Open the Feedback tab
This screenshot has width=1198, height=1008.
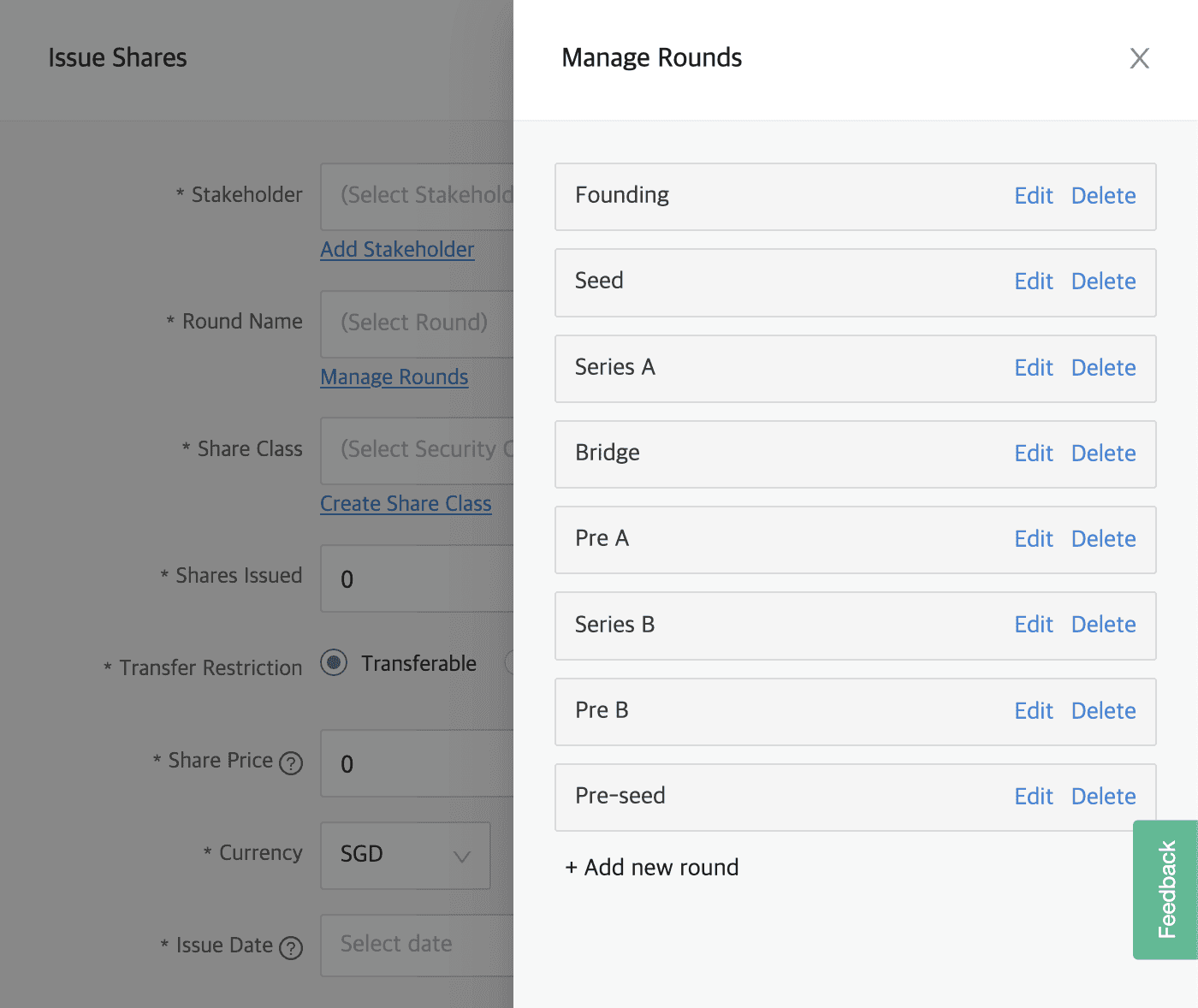point(1165,890)
